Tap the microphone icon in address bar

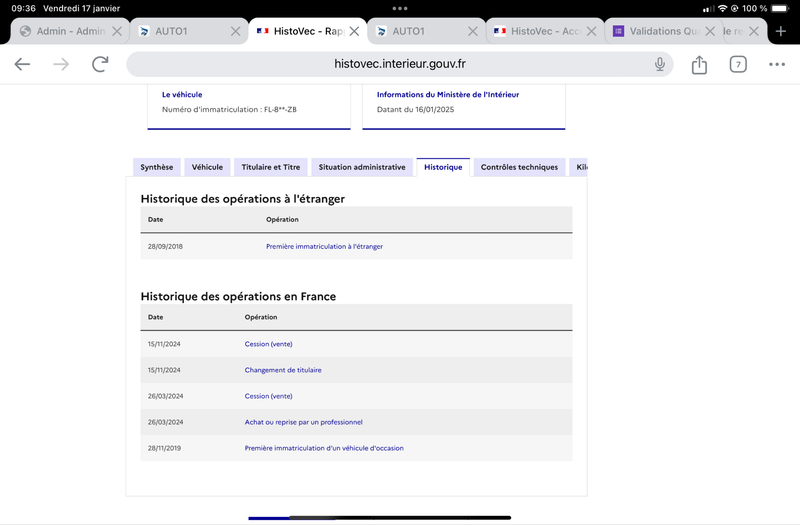[x=660, y=64]
